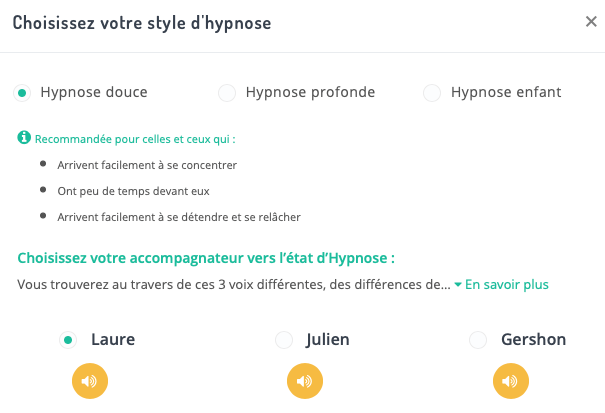The width and height of the screenshot is (605, 413).
Task: Click the name Gershon
Action: (x=533, y=340)
